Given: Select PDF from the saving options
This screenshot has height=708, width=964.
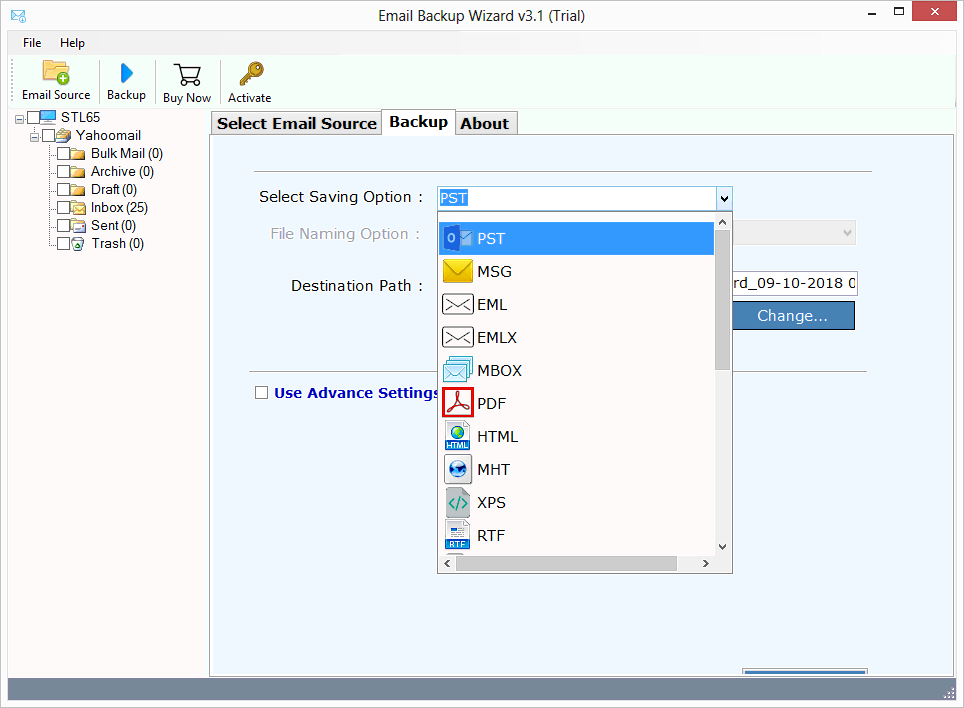Looking at the screenshot, I should (576, 403).
